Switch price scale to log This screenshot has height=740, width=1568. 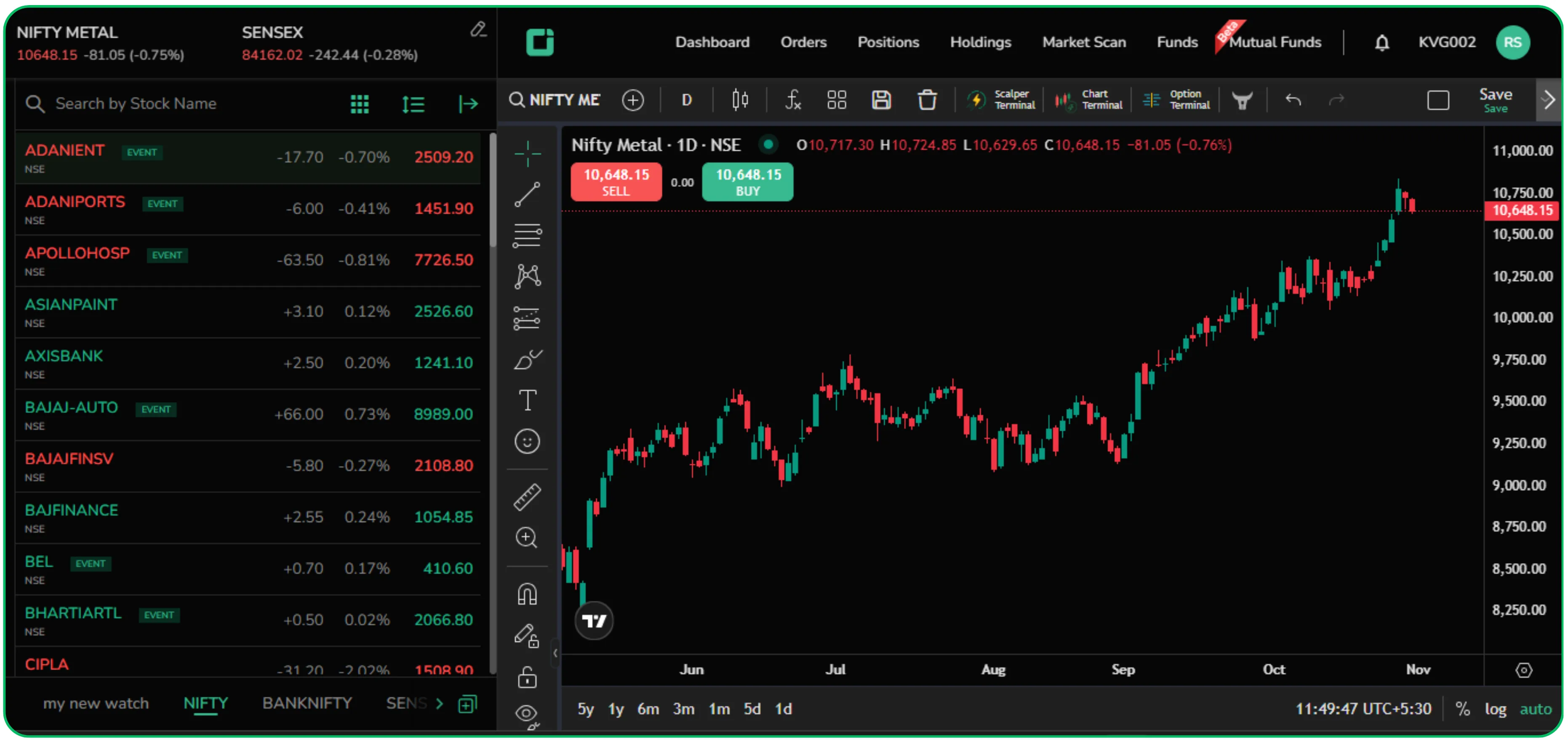(x=1496, y=708)
